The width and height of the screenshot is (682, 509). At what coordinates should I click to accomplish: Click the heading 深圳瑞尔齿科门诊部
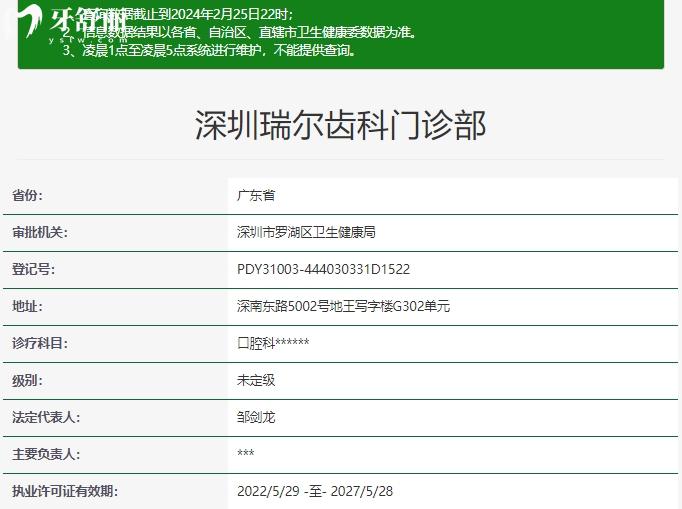point(341,125)
